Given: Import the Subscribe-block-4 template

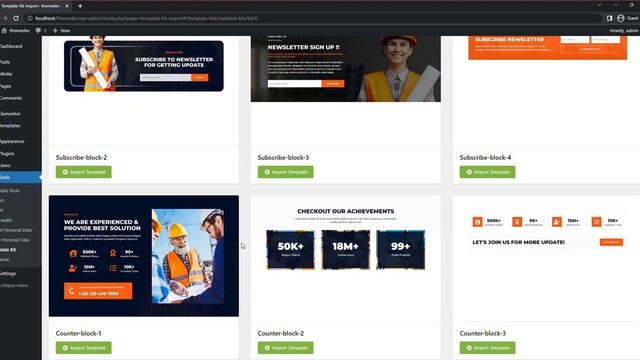Looking at the screenshot, I should (x=487, y=172).
